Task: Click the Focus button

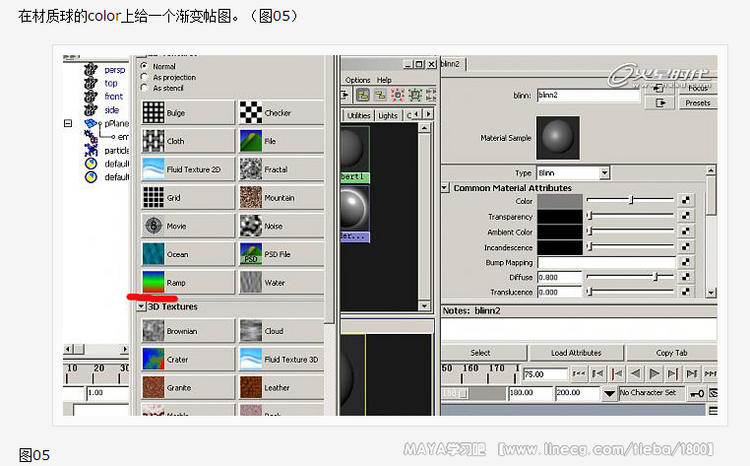Action: tap(698, 88)
